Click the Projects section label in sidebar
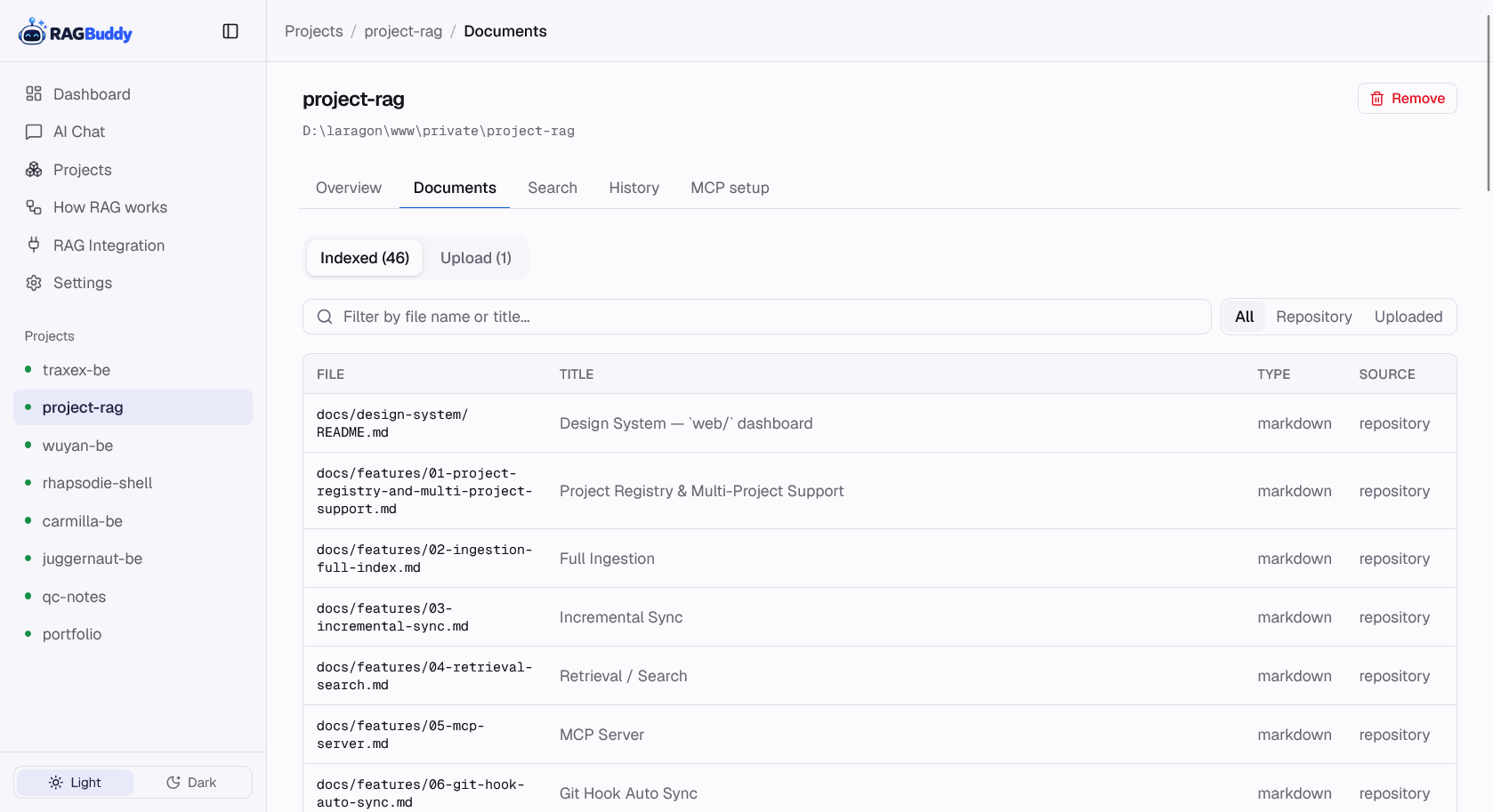 50,336
